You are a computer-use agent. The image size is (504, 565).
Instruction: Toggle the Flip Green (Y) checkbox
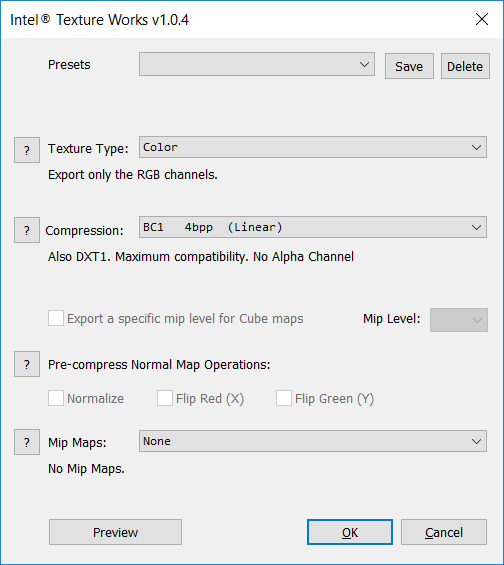coord(284,398)
